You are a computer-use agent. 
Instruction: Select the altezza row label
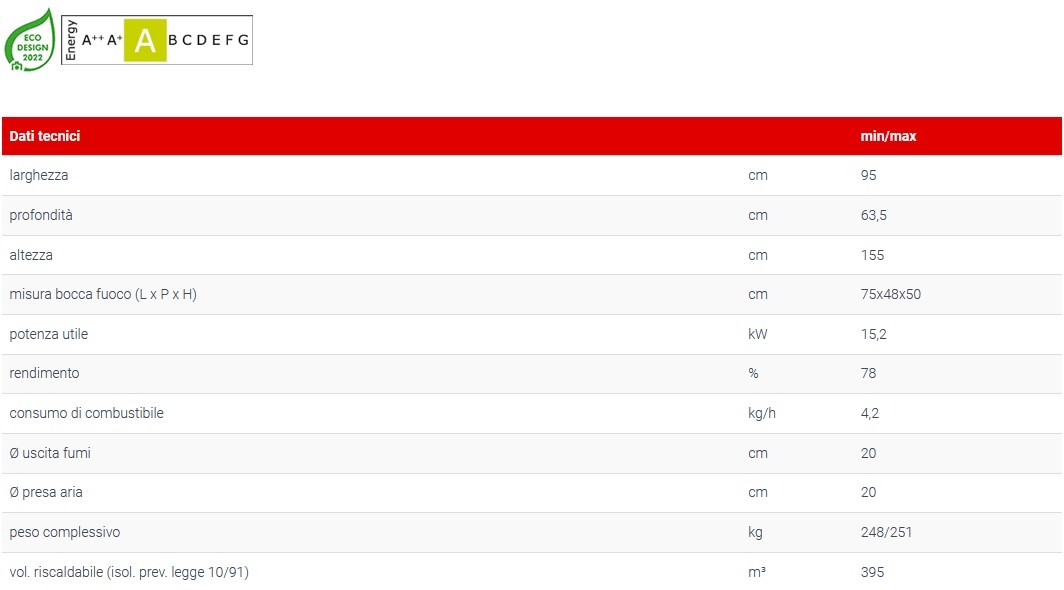pos(31,255)
